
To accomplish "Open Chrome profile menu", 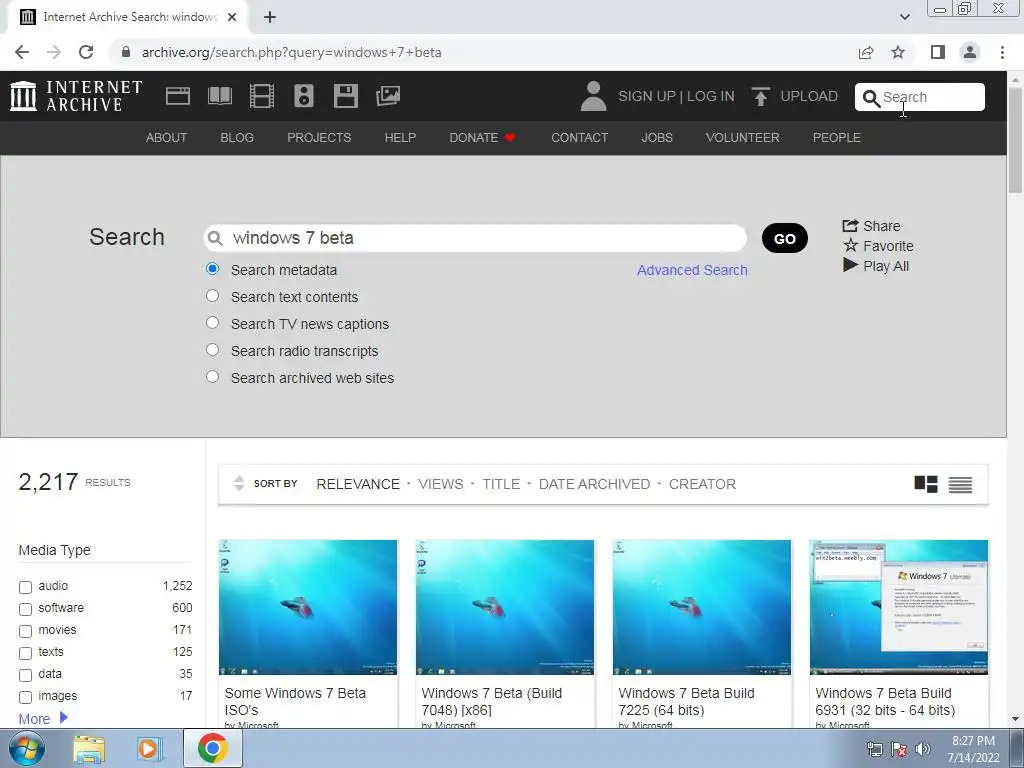I will [x=970, y=52].
